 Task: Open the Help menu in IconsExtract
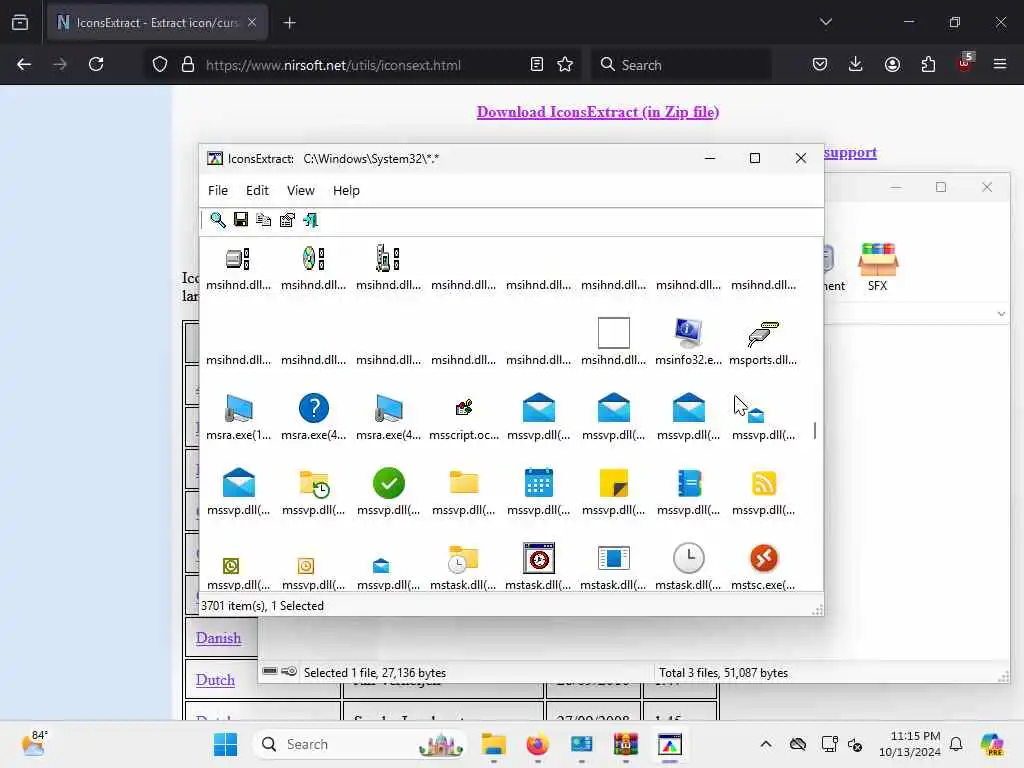pos(346,191)
